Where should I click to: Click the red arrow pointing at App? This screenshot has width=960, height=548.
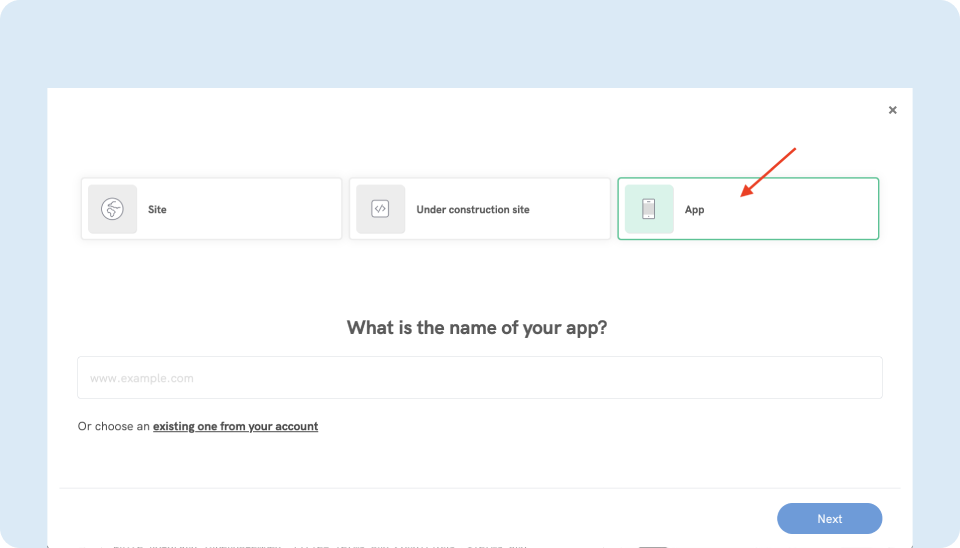click(x=767, y=172)
